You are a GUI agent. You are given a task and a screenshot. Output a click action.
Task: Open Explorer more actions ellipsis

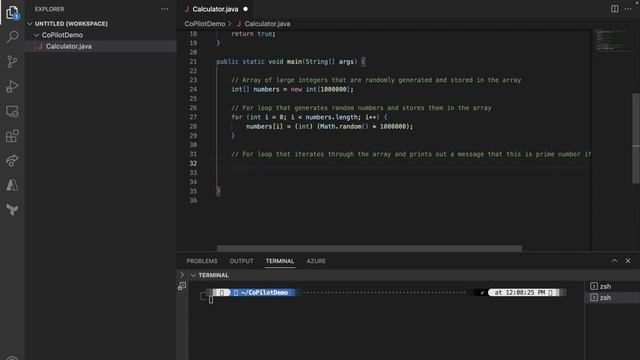tap(164, 9)
